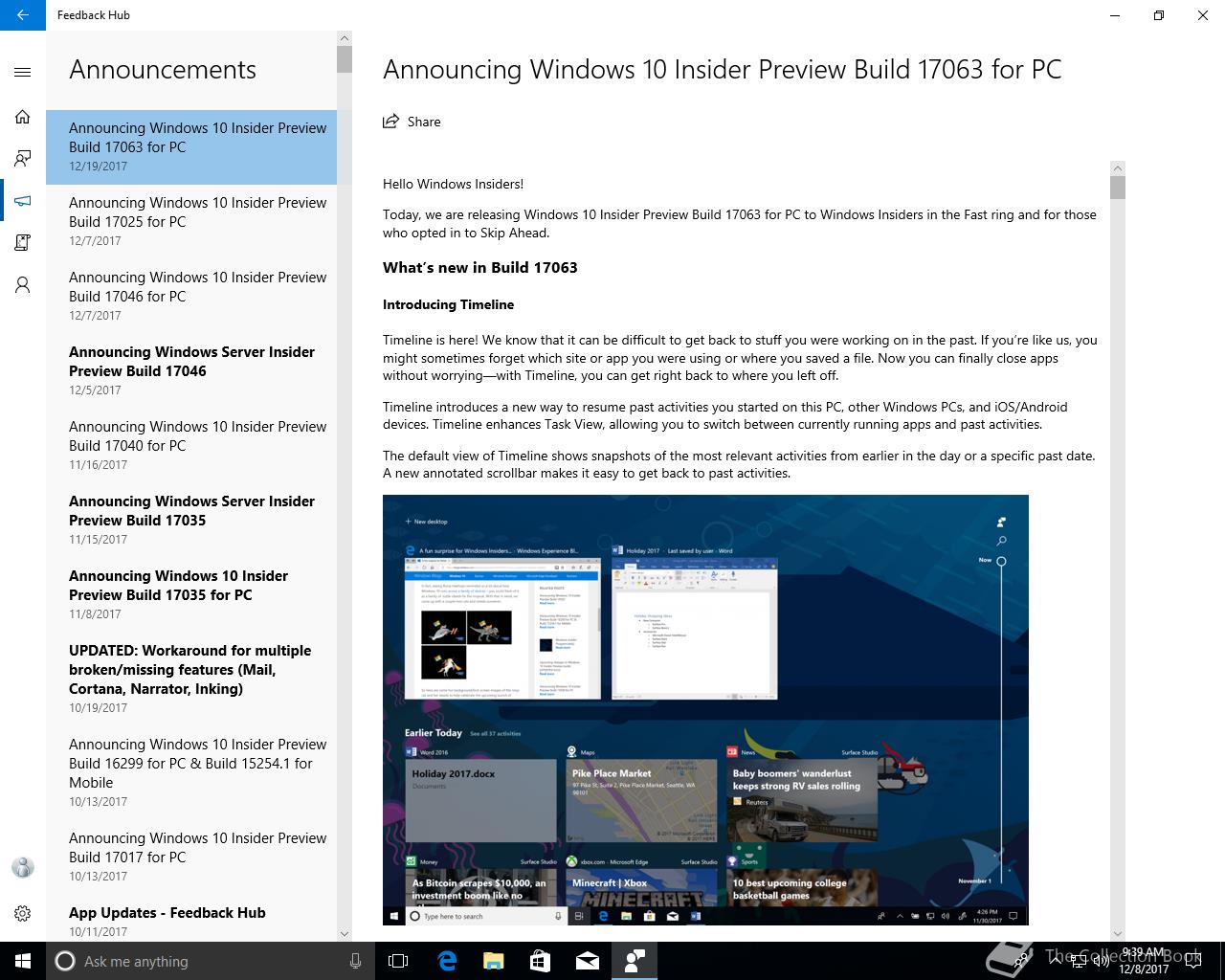Open UPDATED Workaround for broken features announcement

(x=191, y=679)
